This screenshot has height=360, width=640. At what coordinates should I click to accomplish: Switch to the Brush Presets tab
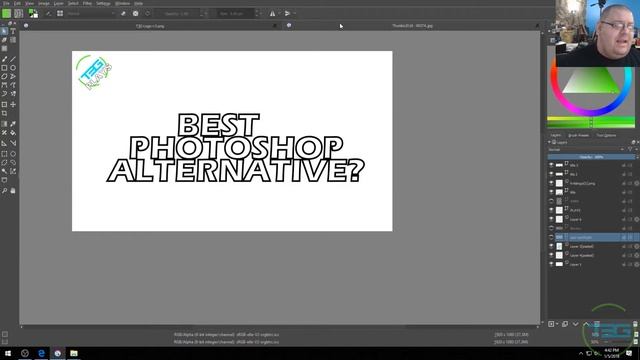coord(578,135)
